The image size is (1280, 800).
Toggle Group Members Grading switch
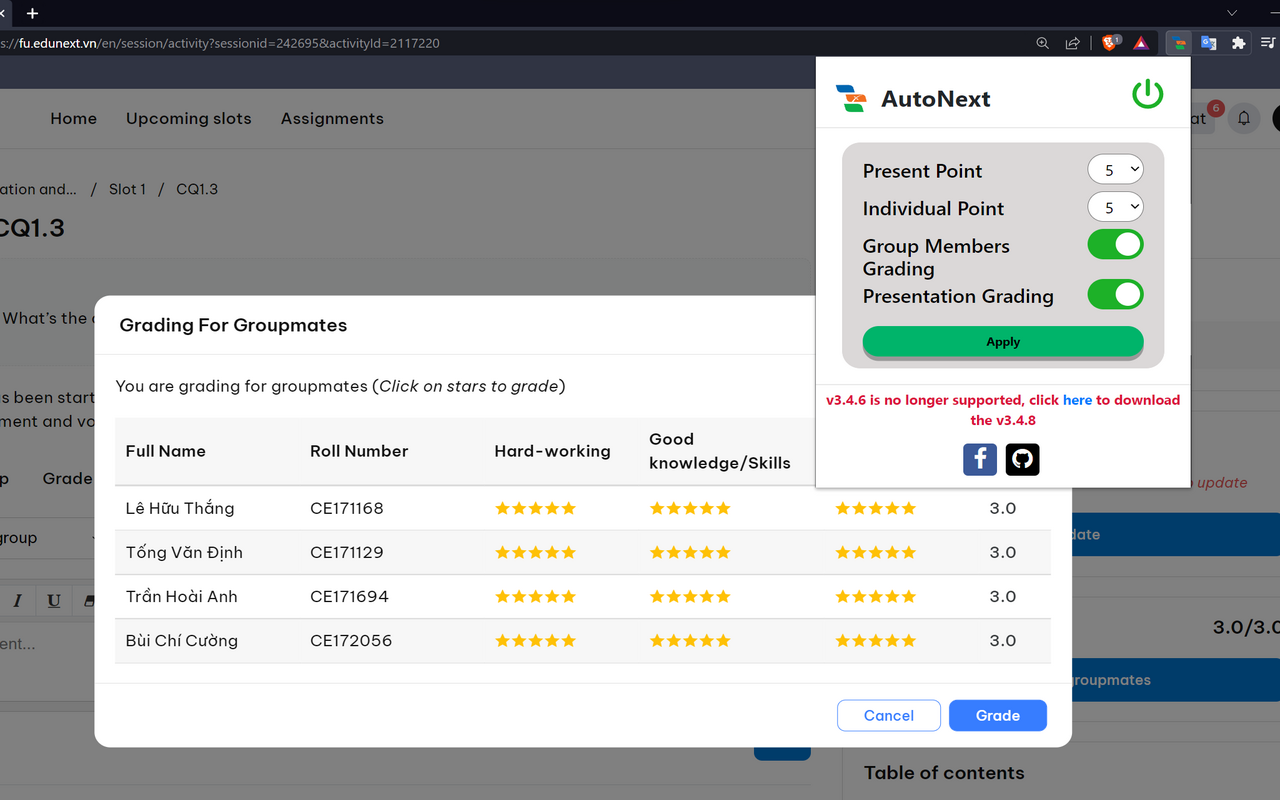click(x=1115, y=244)
